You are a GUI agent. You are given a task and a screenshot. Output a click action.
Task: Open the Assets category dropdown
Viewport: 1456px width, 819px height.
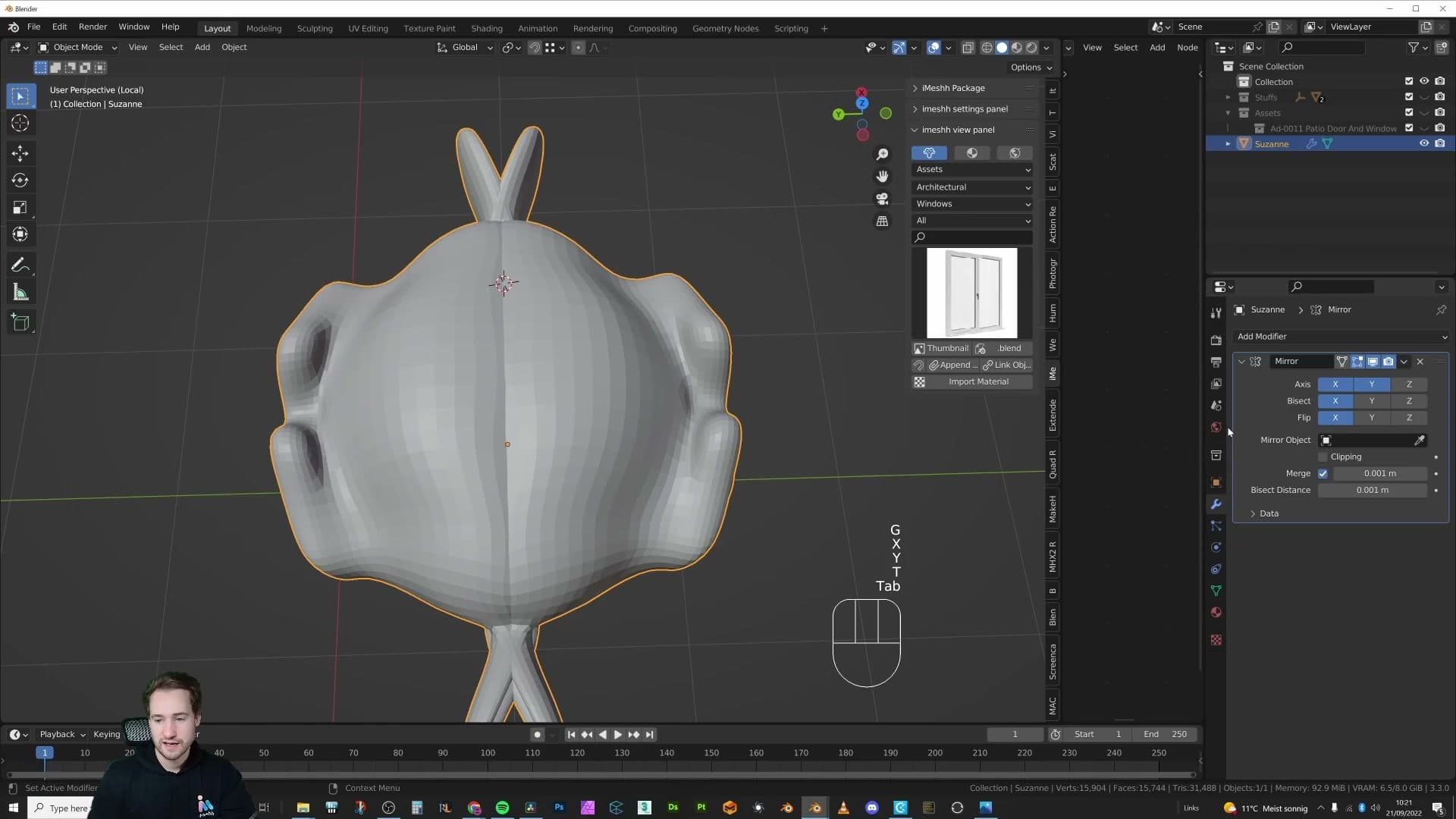[973, 170]
